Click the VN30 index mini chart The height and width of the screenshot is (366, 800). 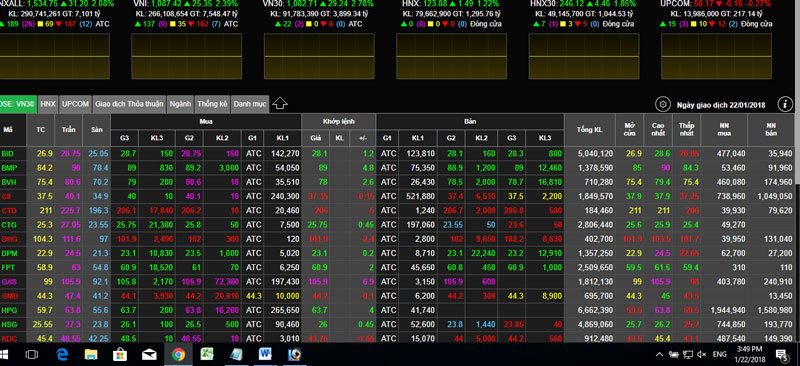[319, 56]
